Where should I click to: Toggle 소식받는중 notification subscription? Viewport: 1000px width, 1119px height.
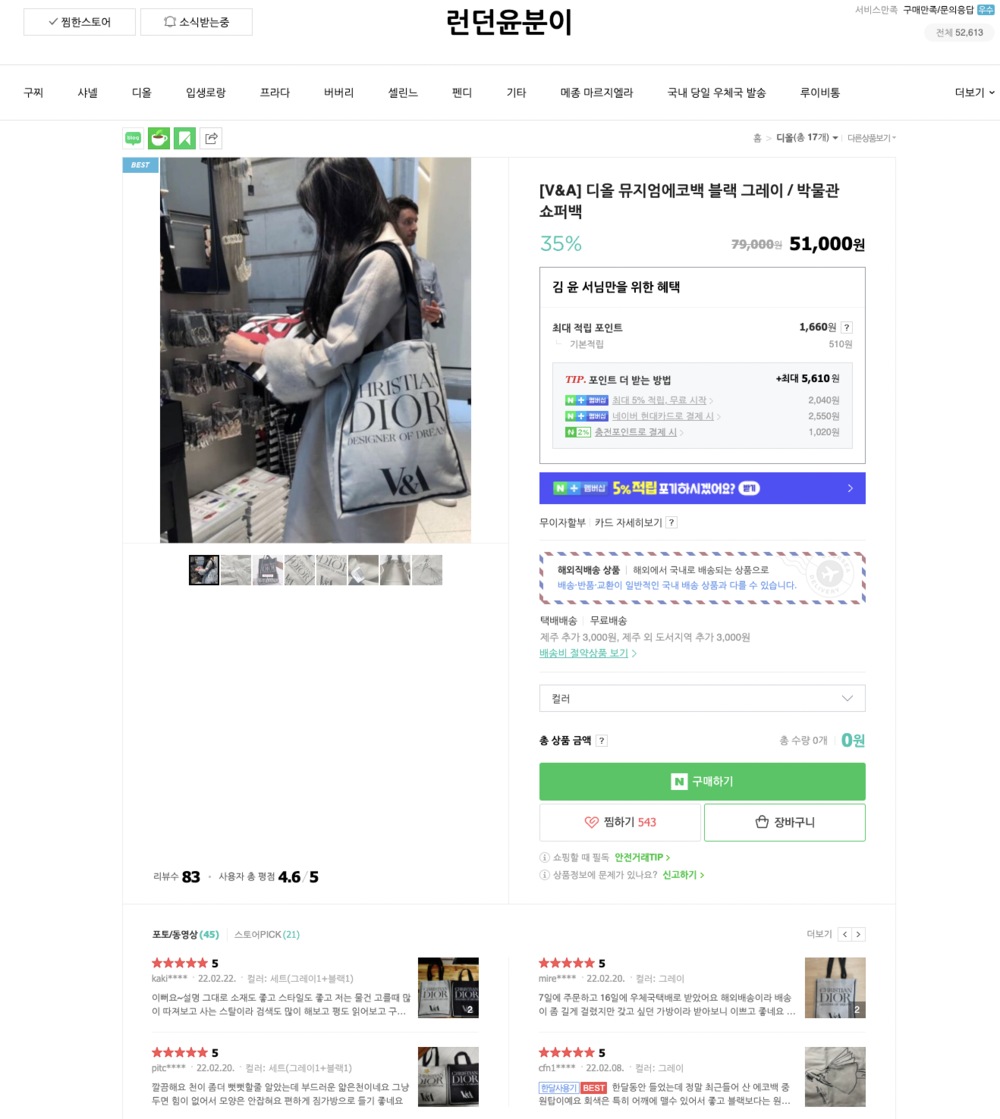coord(196,22)
